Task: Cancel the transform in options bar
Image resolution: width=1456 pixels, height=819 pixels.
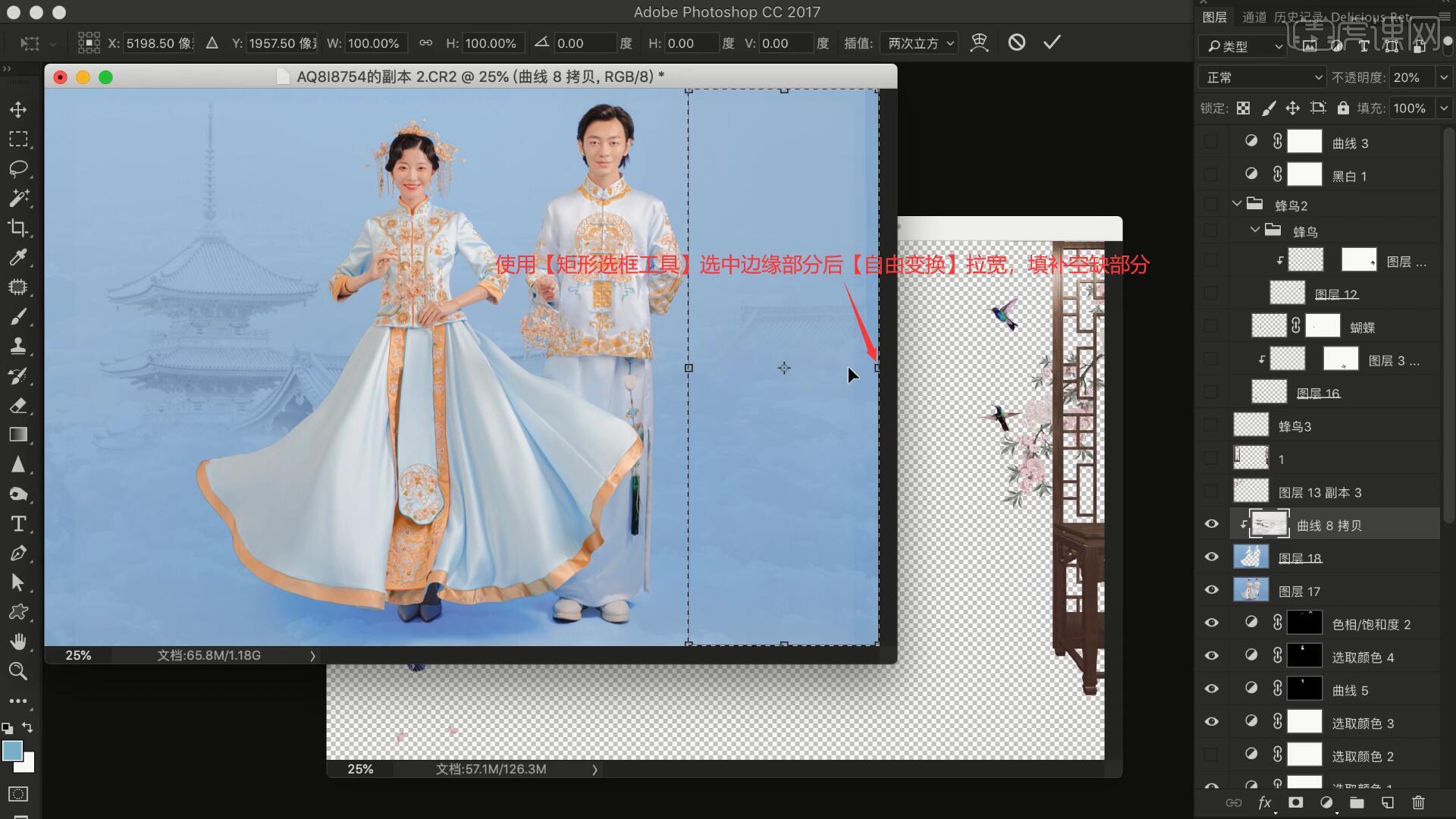Action: [x=1017, y=43]
